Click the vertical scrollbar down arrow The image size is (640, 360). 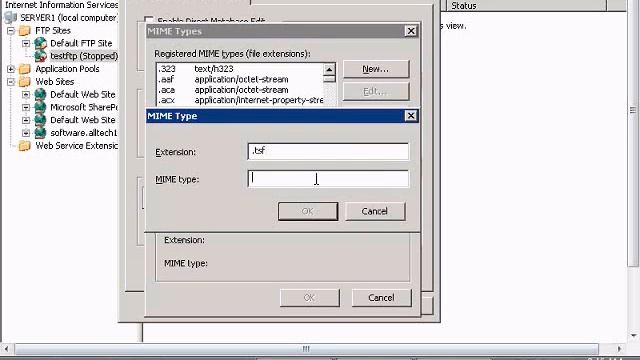(x=633, y=336)
